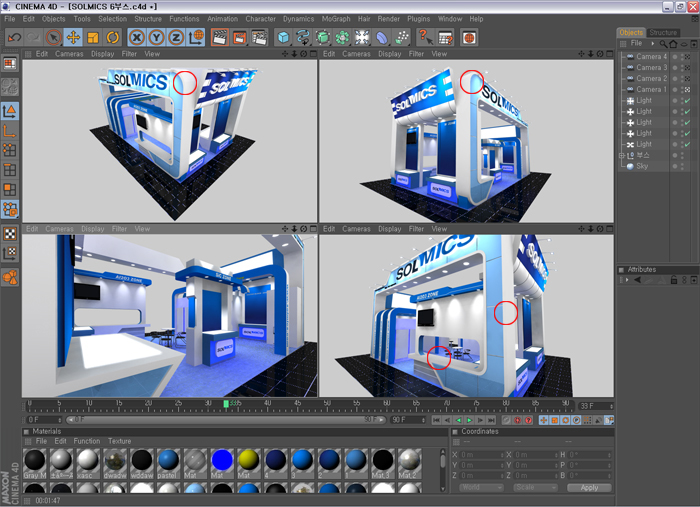Switch to Polygons mode
The width and height of the screenshot is (700, 507).
[10, 190]
